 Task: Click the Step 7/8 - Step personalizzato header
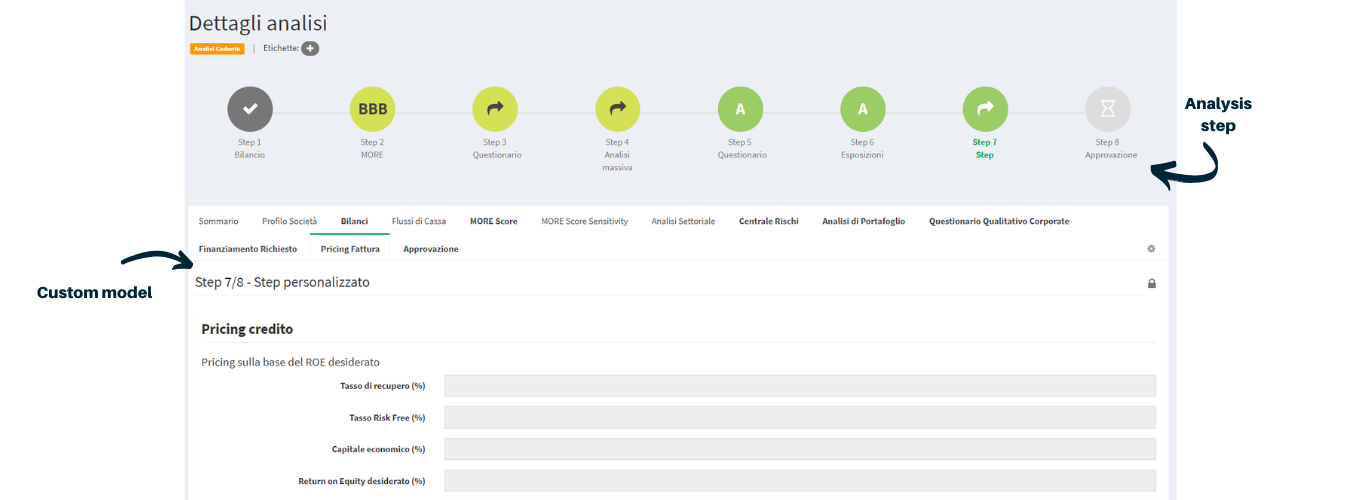283,283
